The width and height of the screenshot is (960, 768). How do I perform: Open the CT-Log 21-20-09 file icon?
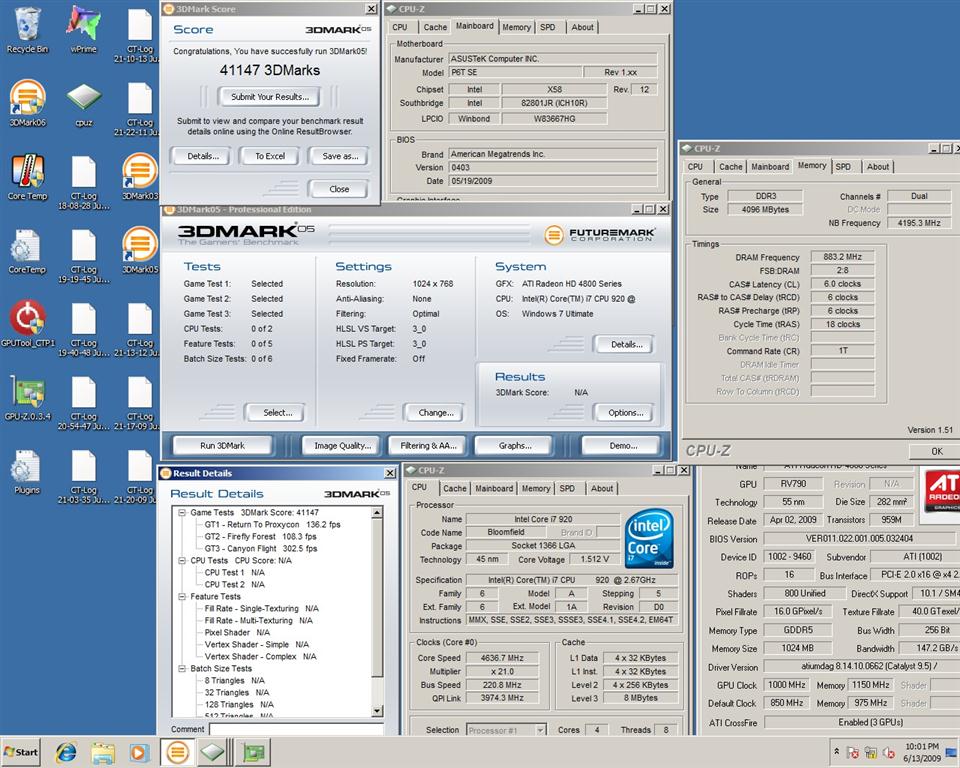tap(138, 476)
